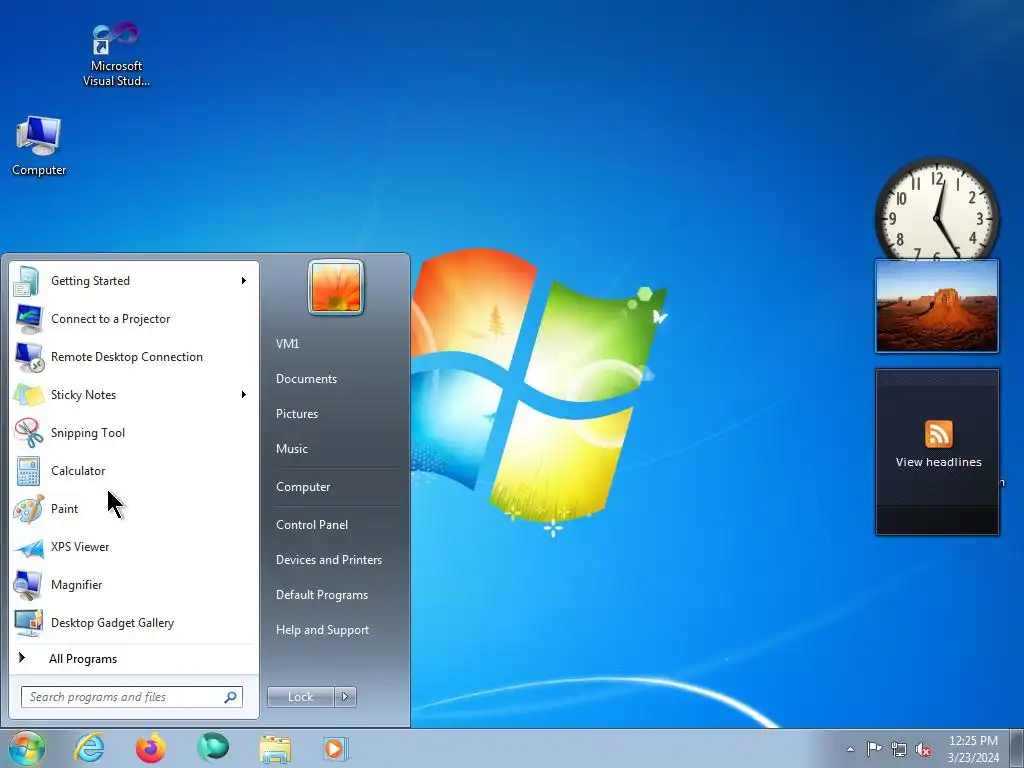Image resolution: width=1024 pixels, height=768 pixels.
Task: Launch the Magnifier icon
Action: pos(28,585)
